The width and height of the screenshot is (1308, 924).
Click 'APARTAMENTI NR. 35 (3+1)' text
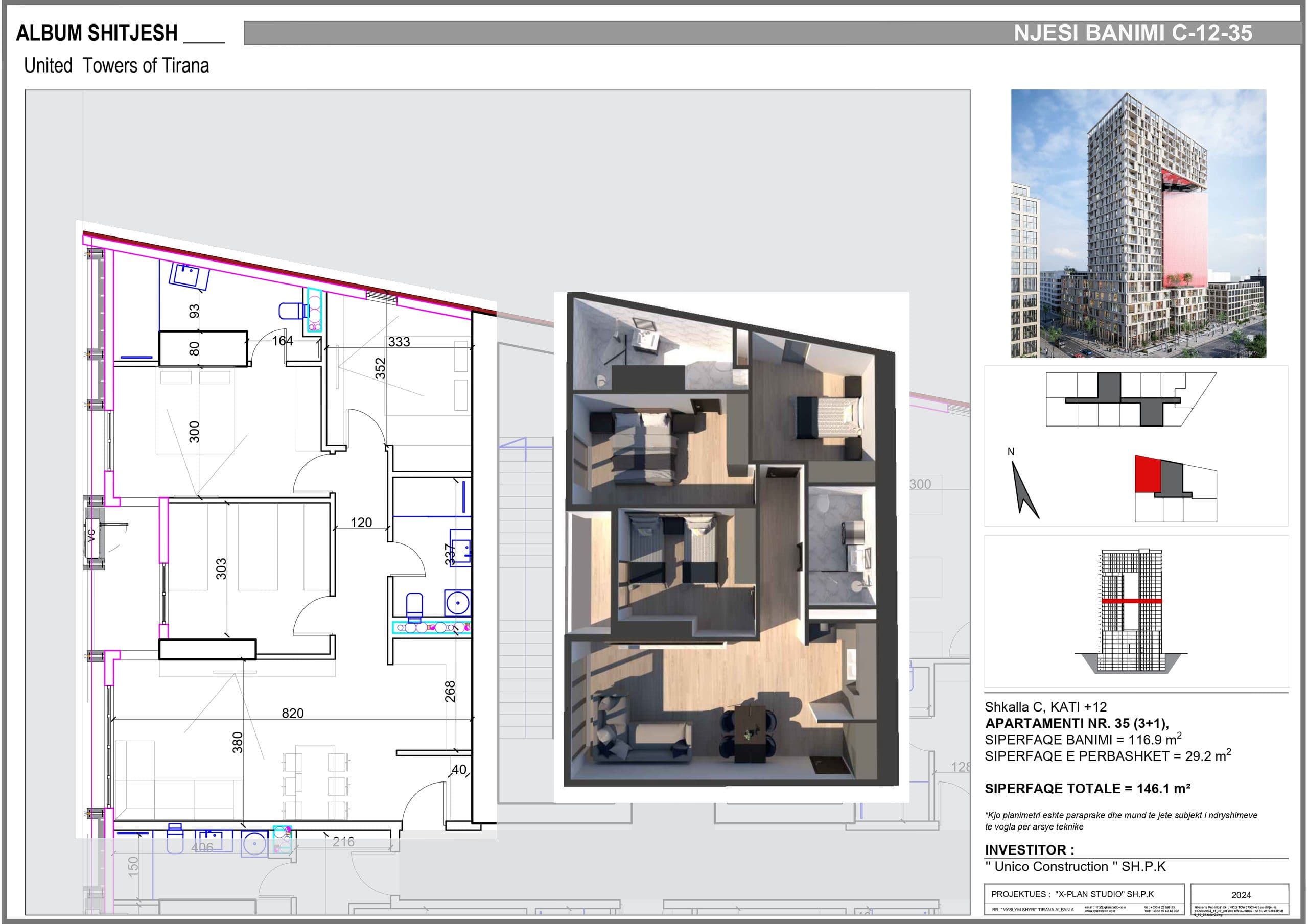tap(1076, 723)
